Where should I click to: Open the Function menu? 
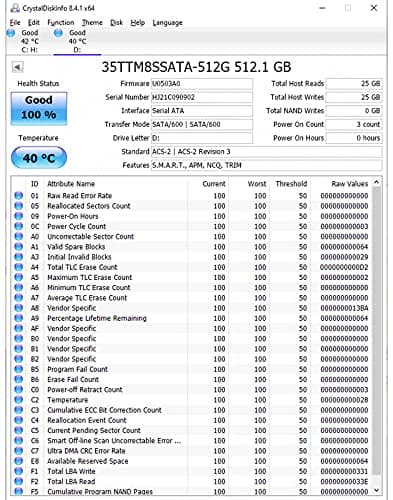(x=61, y=23)
